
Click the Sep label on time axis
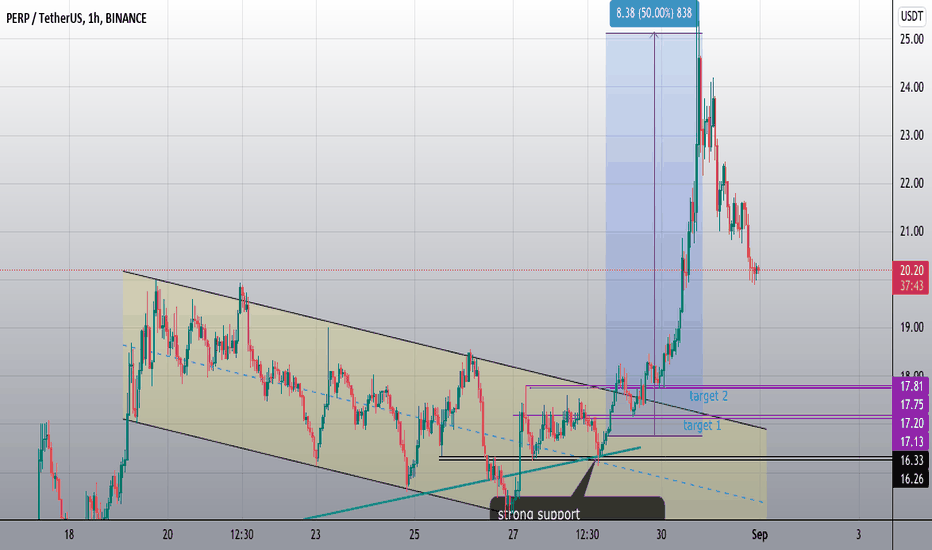click(760, 535)
